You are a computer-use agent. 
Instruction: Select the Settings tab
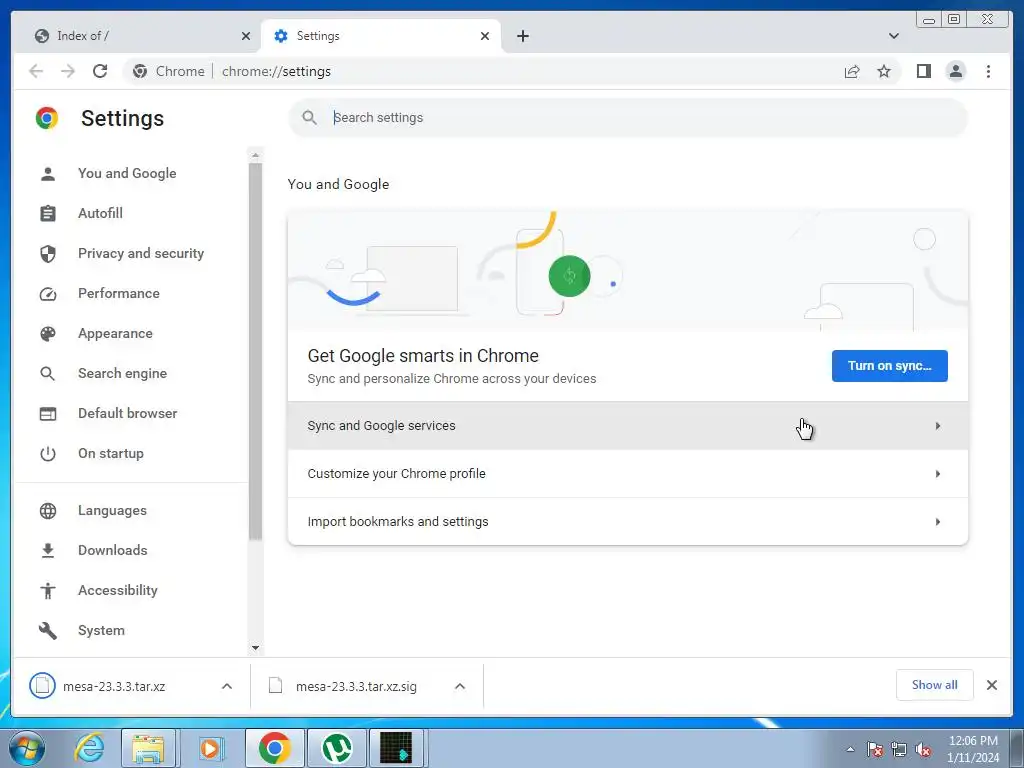[x=382, y=36]
